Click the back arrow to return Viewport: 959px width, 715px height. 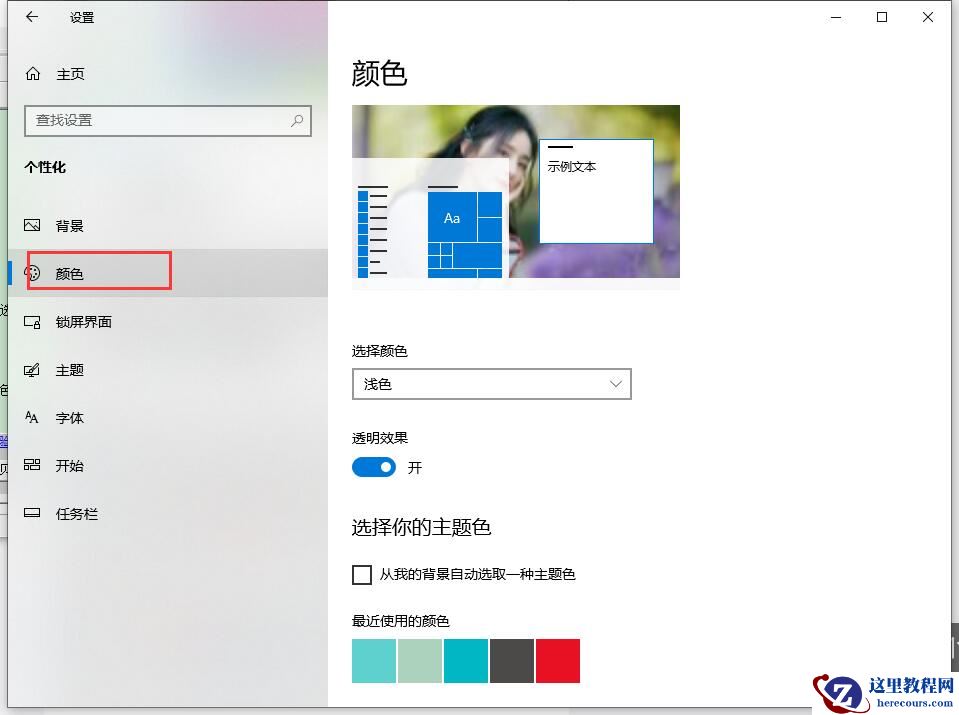pyautogui.click(x=30, y=17)
